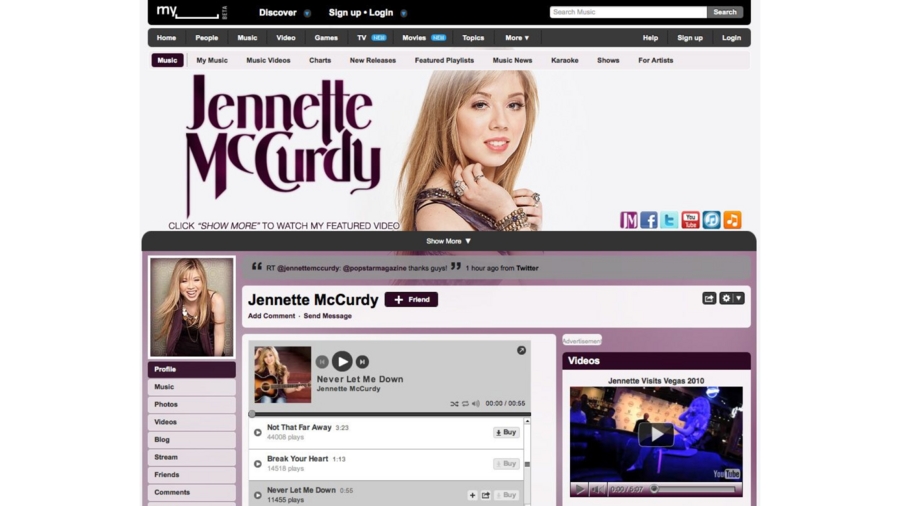Screen dimensions: 900x506
Task: Expand the More menu in navigation
Action: click(x=517, y=38)
